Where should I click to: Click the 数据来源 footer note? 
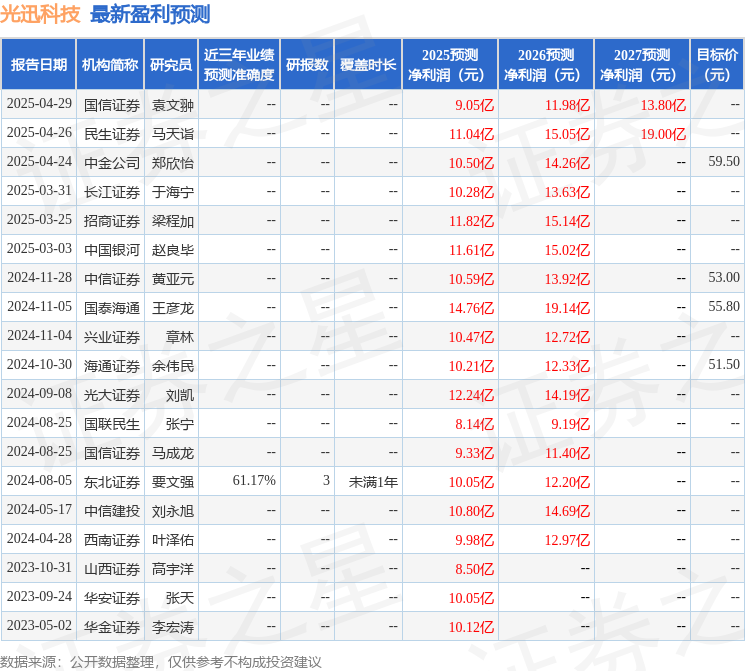point(161,661)
